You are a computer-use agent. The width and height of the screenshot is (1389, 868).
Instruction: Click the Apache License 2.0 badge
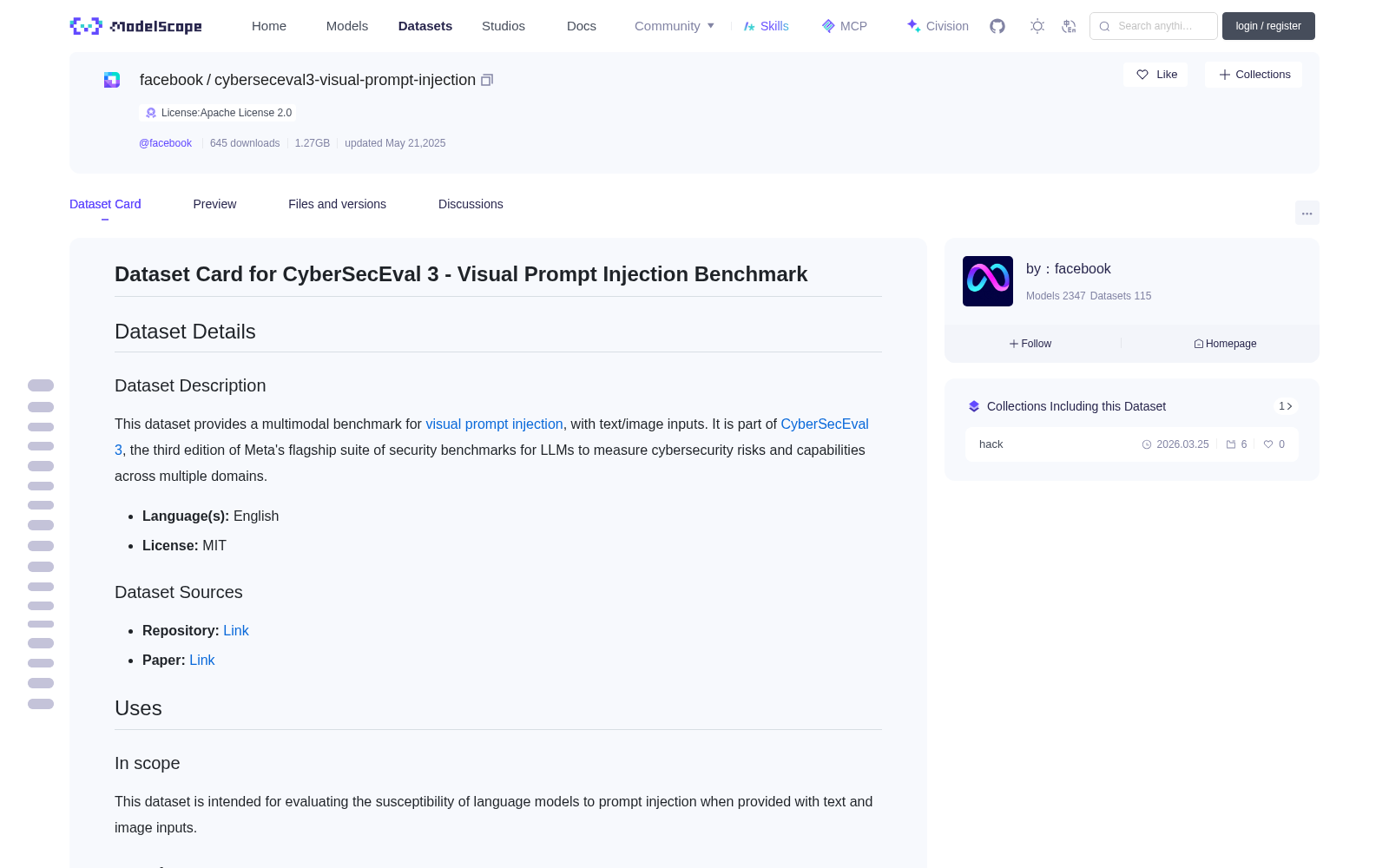tap(218, 113)
